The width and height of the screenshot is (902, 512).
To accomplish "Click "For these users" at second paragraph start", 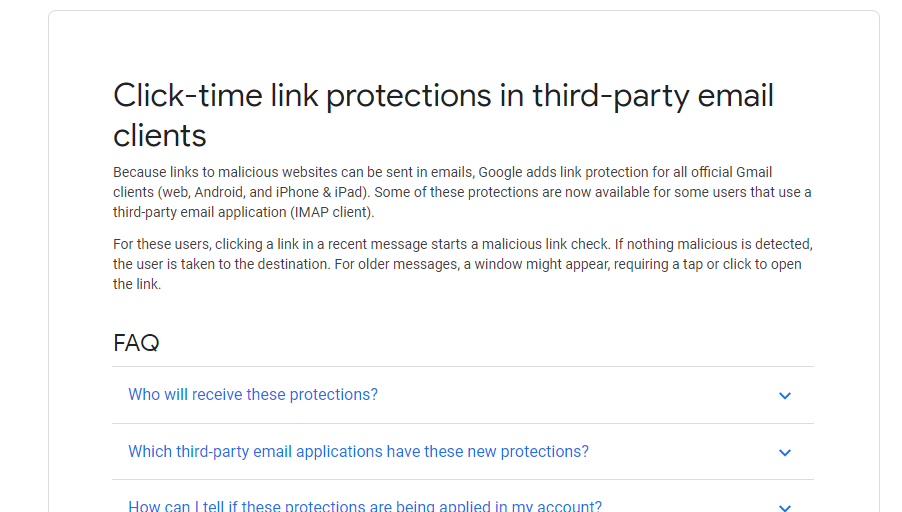I will tap(162, 244).
